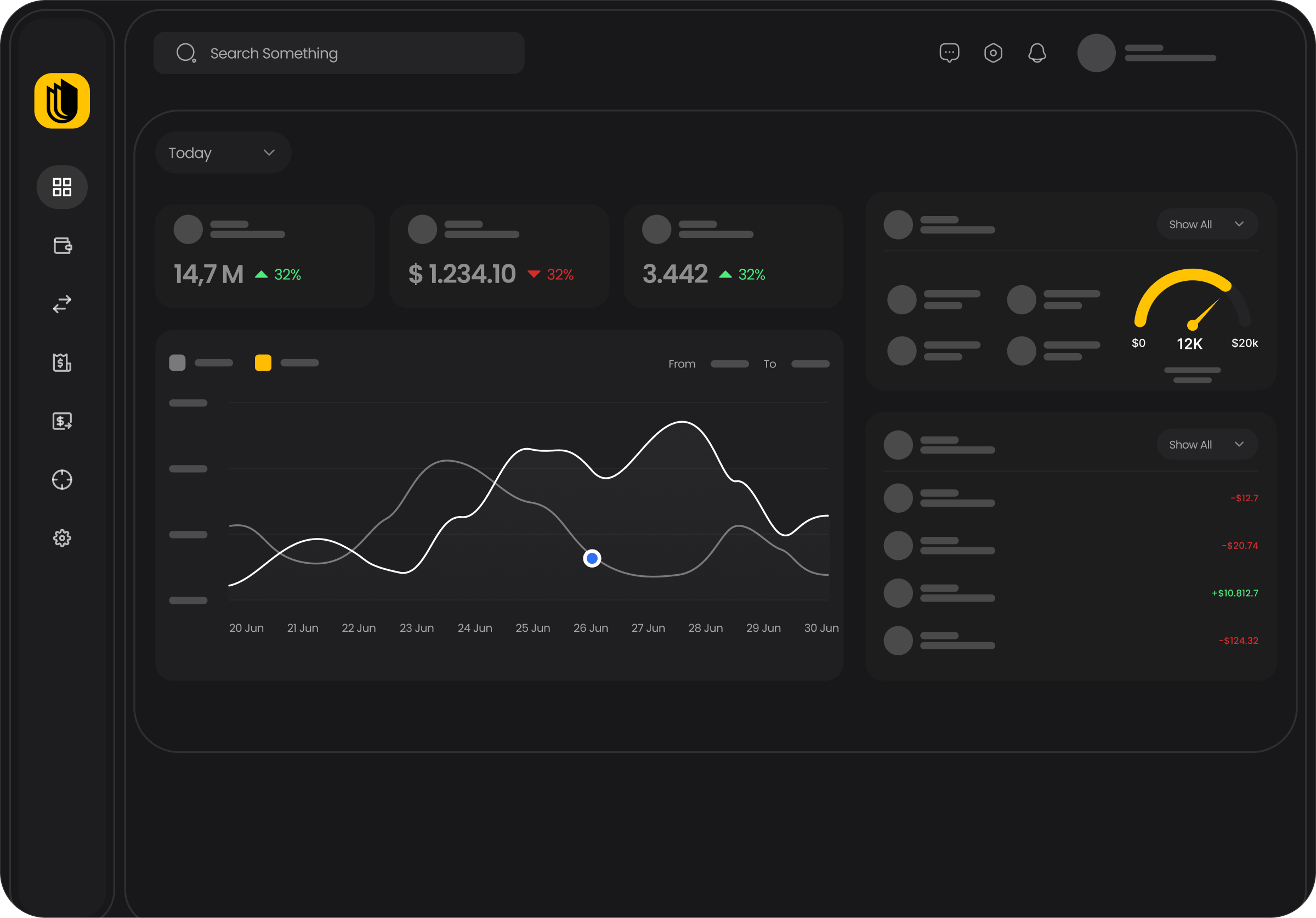Expand the Today period dropdown

coord(223,152)
